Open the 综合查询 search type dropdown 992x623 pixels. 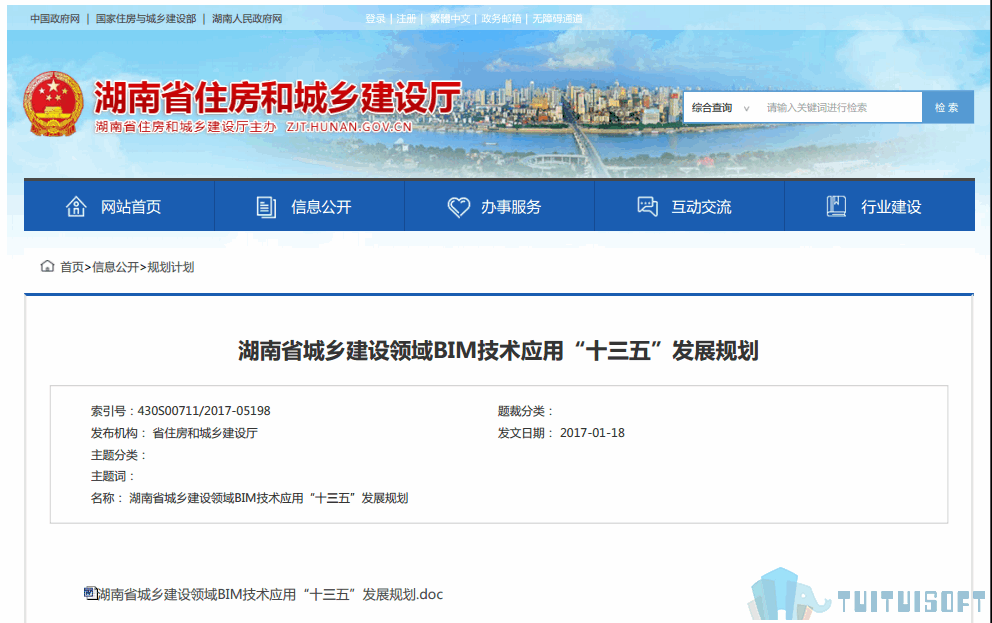(x=721, y=108)
